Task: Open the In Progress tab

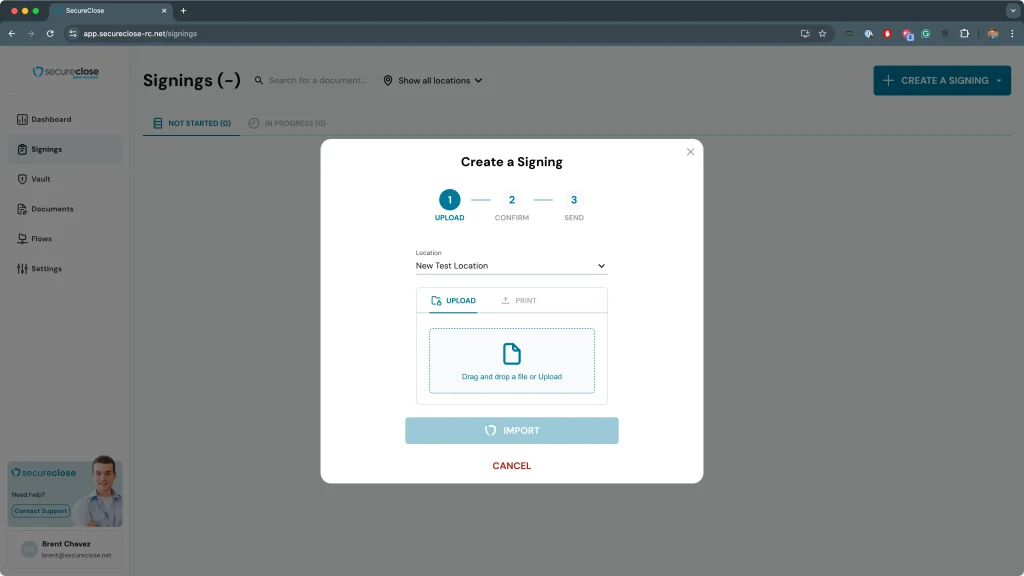Action: (287, 124)
